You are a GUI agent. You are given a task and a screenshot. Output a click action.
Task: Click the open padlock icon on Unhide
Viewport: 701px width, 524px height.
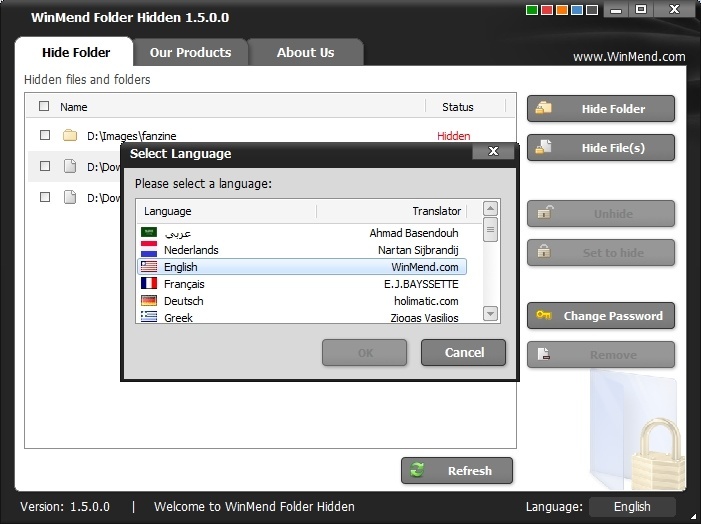click(545, 211)
